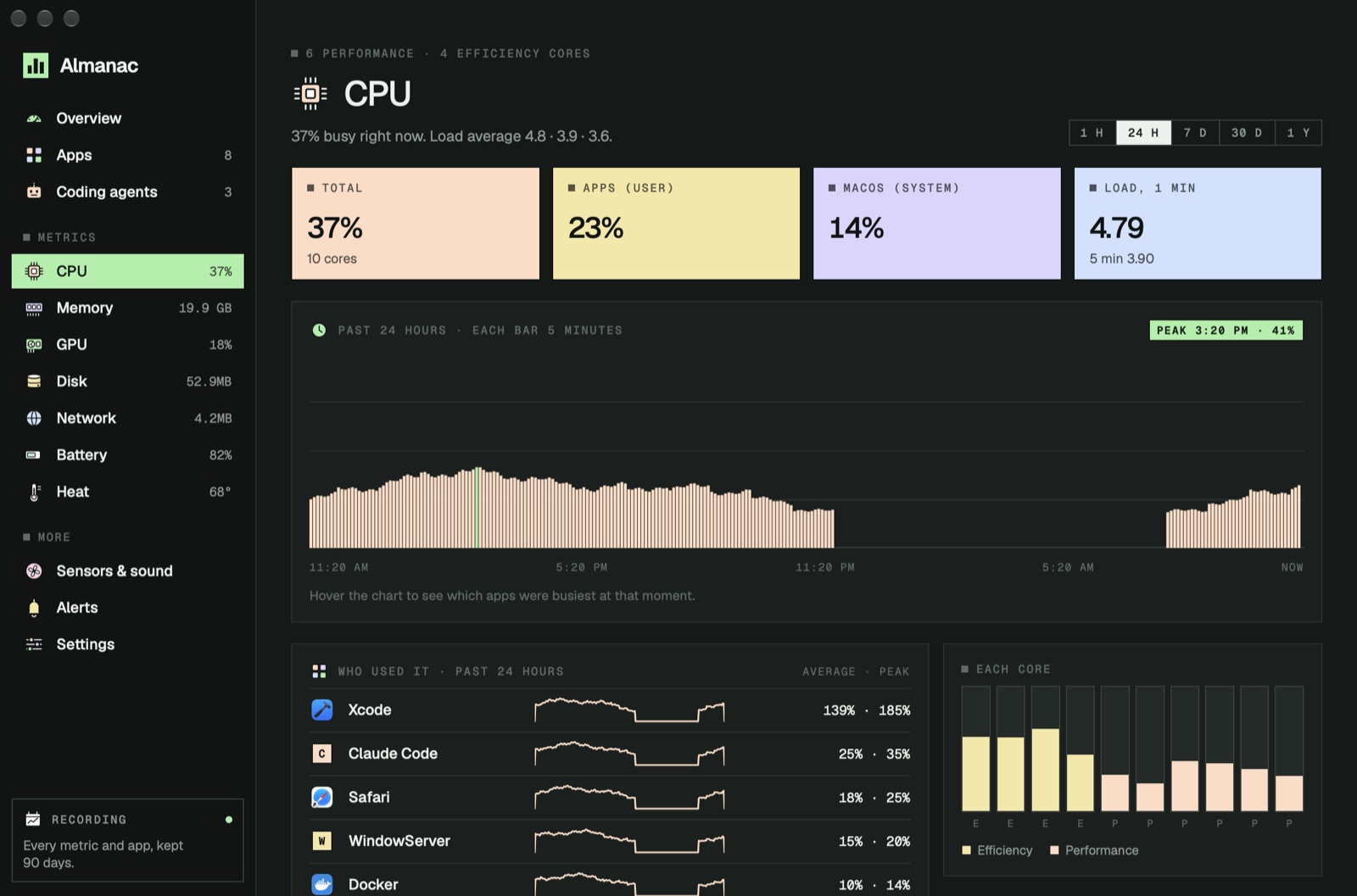This screenshot has width=1357, height=896.
Task: Click the Xcode app icon
Action: click(x=321, y=710)
